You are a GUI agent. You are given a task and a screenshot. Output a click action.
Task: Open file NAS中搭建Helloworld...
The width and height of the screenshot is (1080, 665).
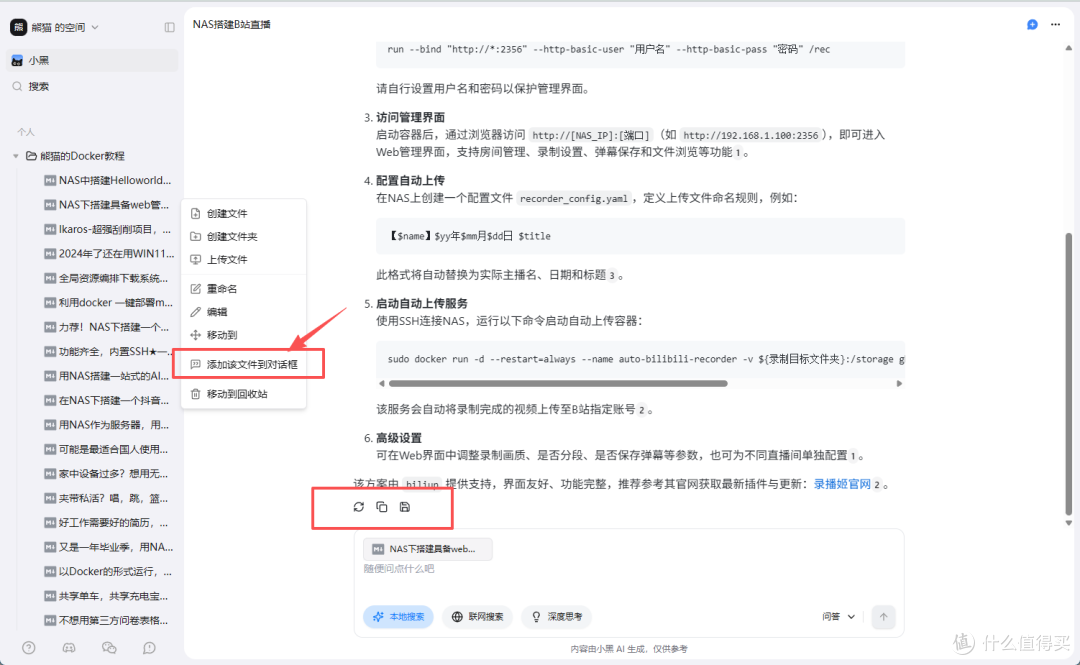point(108,181)
